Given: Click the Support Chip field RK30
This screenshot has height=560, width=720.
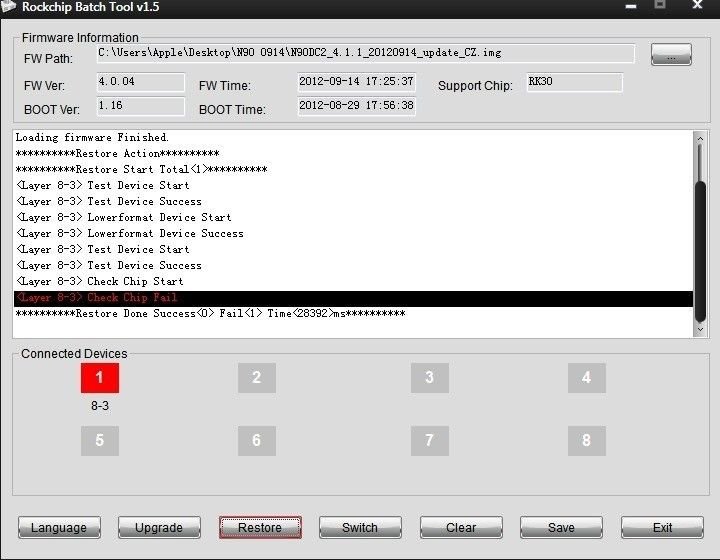Looking at the screenshot, I should pos(574,82).
